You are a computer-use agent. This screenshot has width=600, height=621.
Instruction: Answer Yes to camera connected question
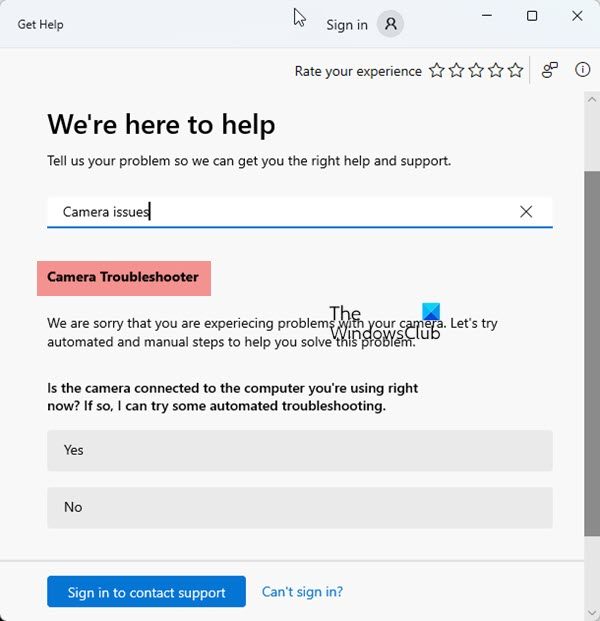(300, 450)
